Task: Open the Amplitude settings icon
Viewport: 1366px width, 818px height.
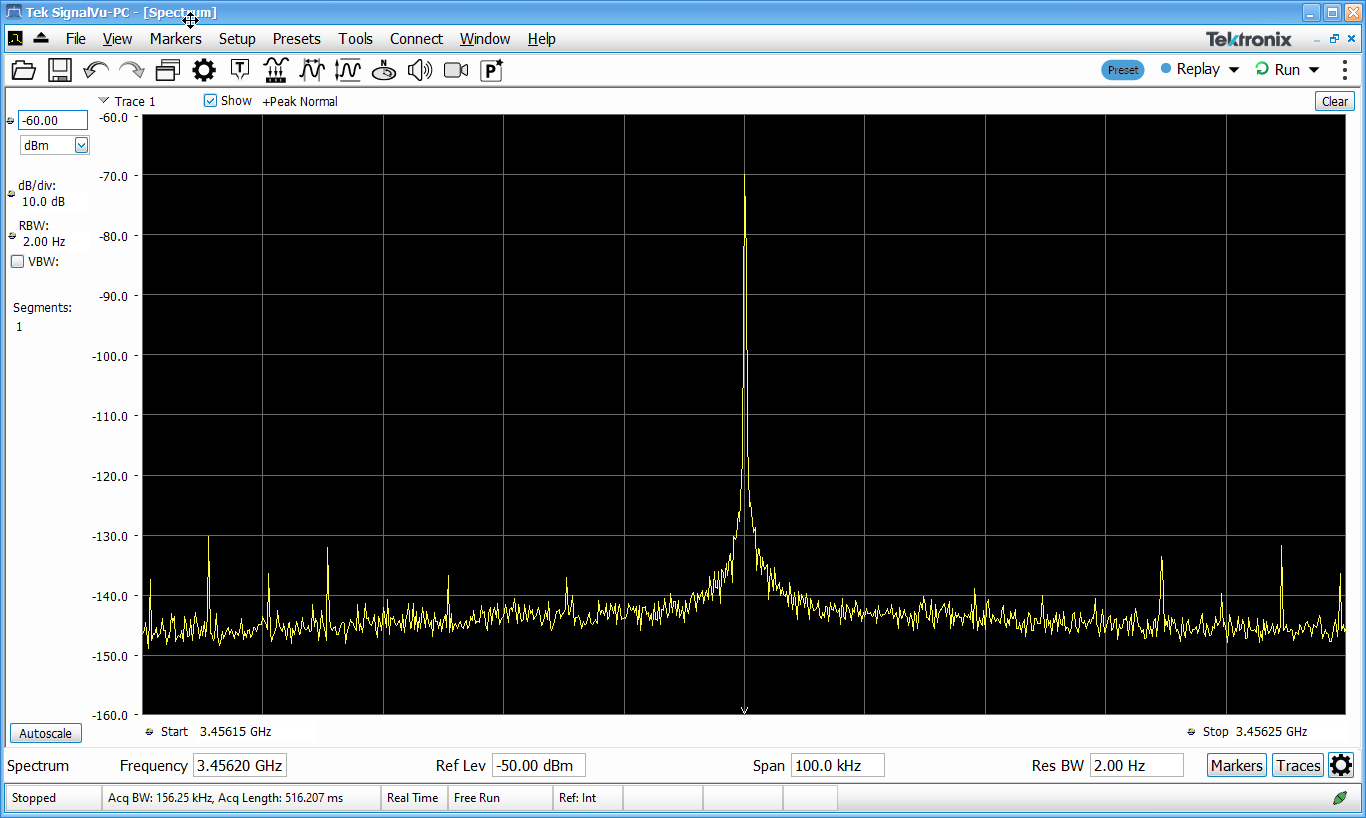Action: click(x=348, y=70)
